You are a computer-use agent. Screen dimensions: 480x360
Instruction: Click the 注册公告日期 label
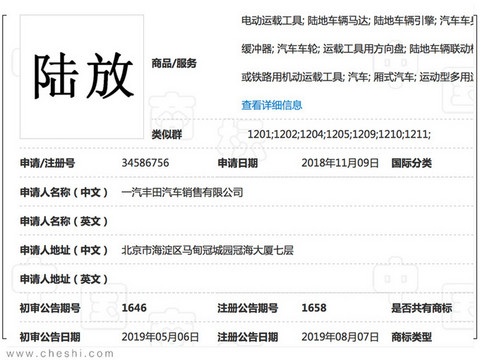(x=248, y=337)
